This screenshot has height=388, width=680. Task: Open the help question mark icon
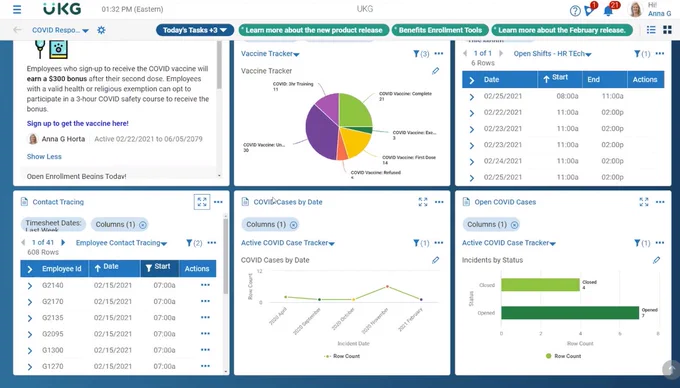click(575, 11)
